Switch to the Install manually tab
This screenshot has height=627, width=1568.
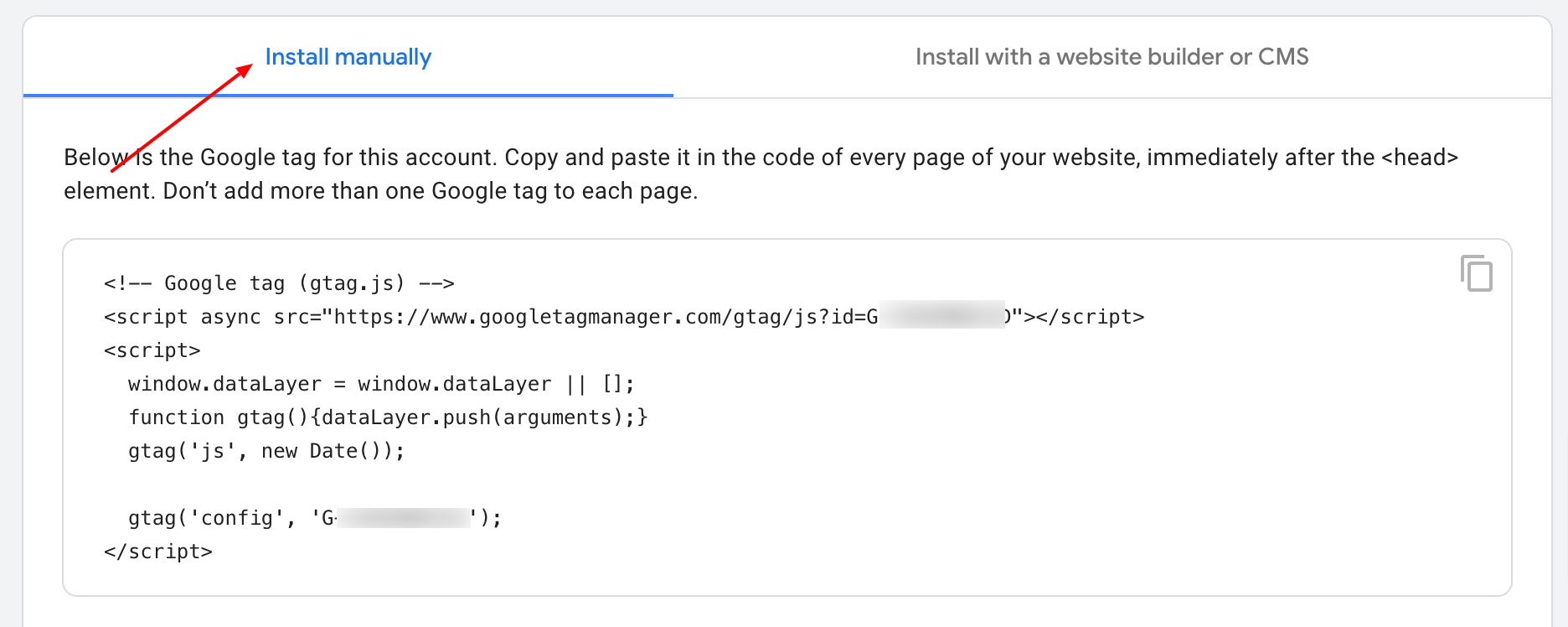(348, 57)
